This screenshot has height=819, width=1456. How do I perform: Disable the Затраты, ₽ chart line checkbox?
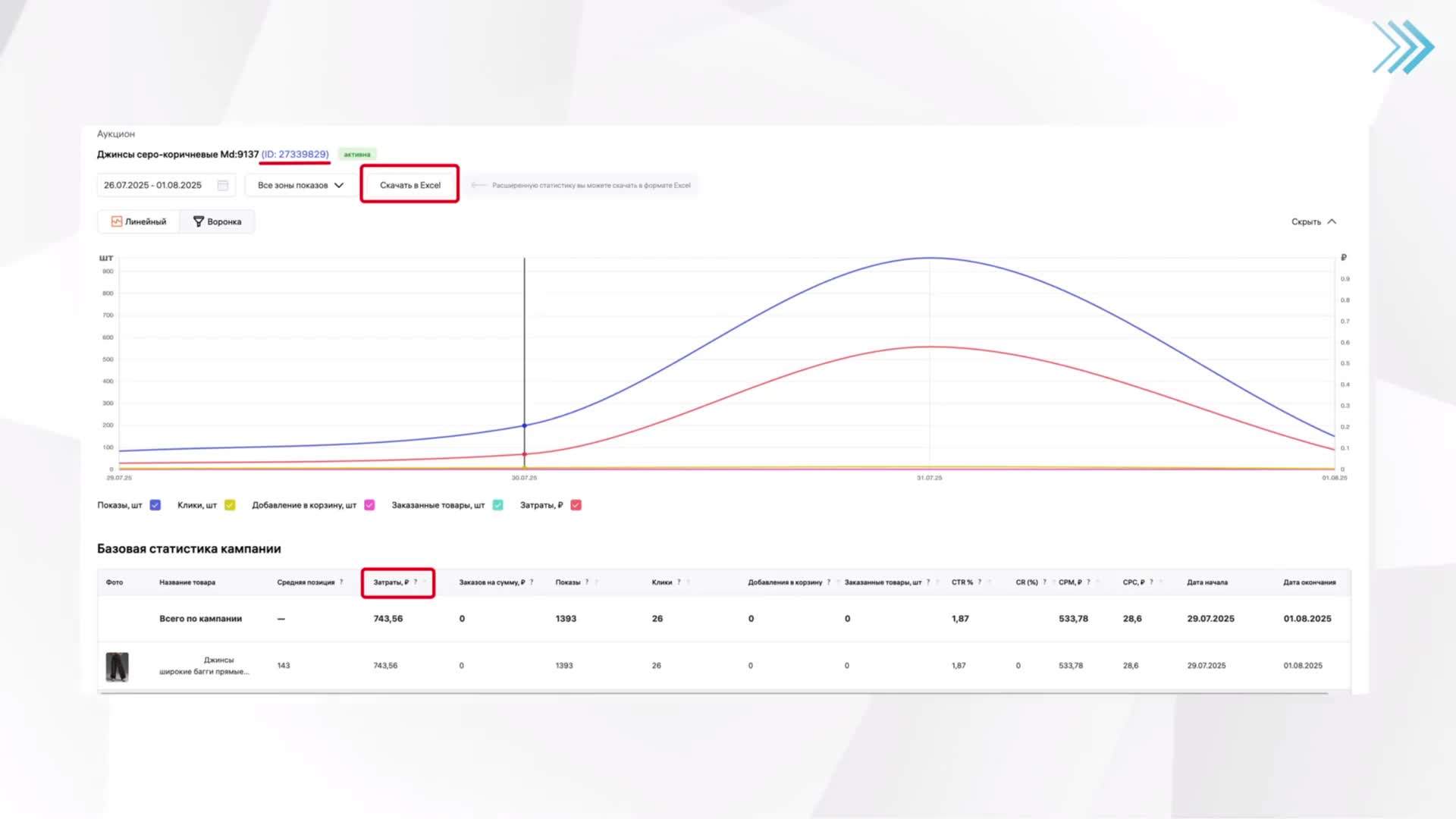(x=576, y=505)
